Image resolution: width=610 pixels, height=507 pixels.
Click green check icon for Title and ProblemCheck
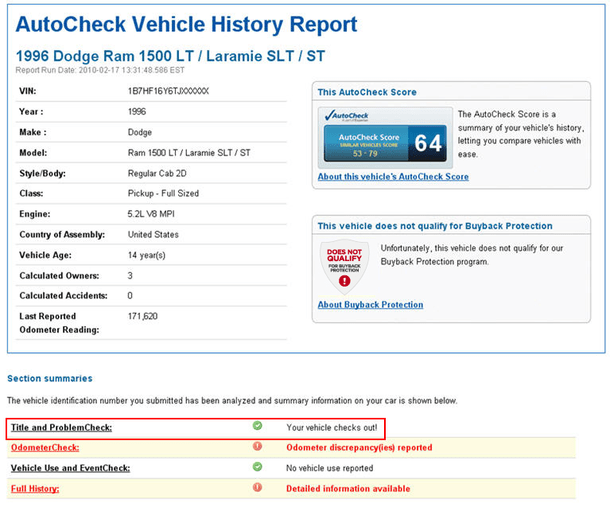click(257, 426)
